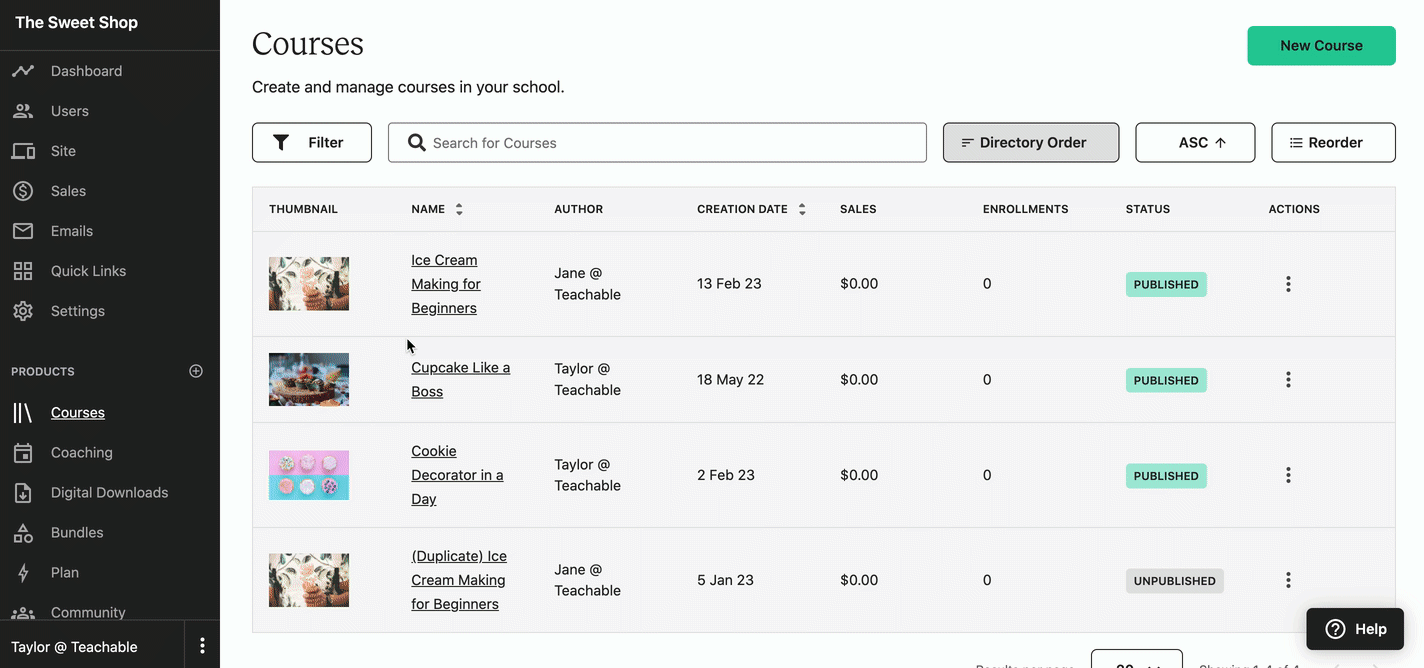Open Emails envelope icon

(x=23, y=231)
